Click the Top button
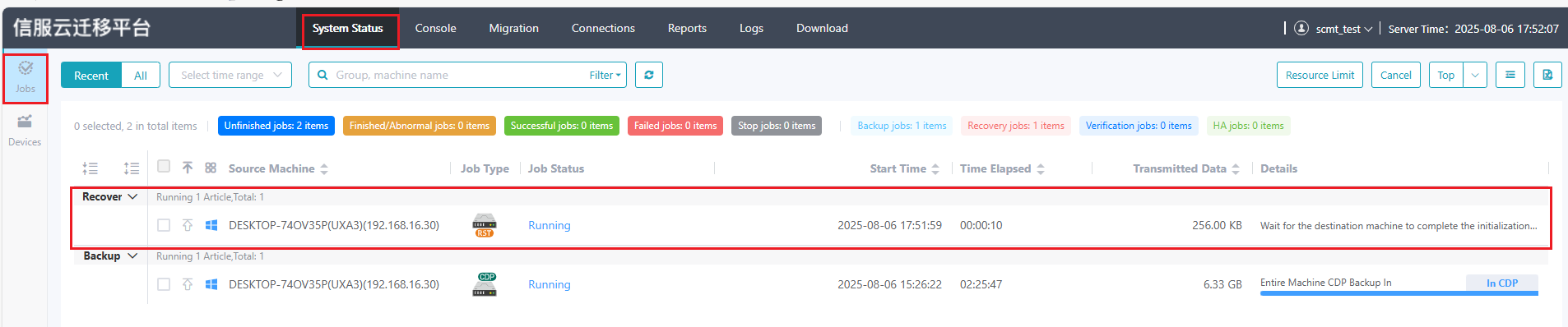This screenshot has width=1568, height=327. pyautogui.click(x=1445, y=75)
